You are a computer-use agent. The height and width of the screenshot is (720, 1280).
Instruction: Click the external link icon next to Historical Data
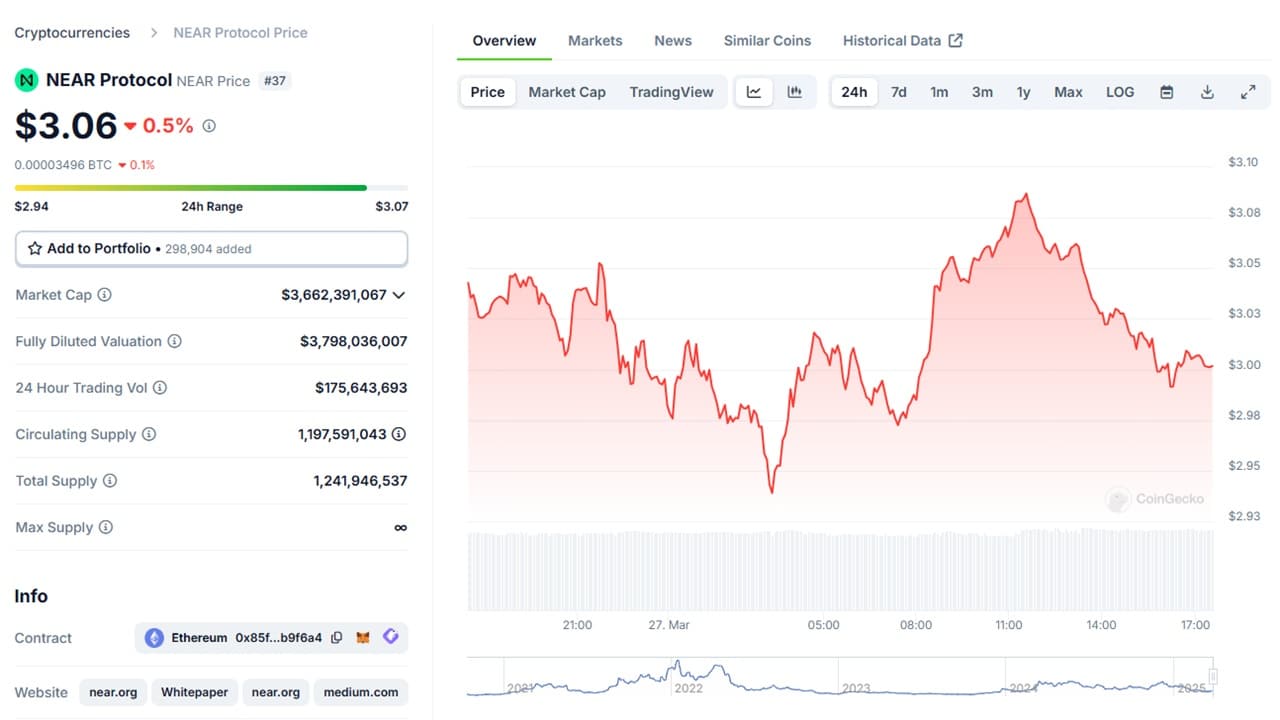(x=956, y=40)
